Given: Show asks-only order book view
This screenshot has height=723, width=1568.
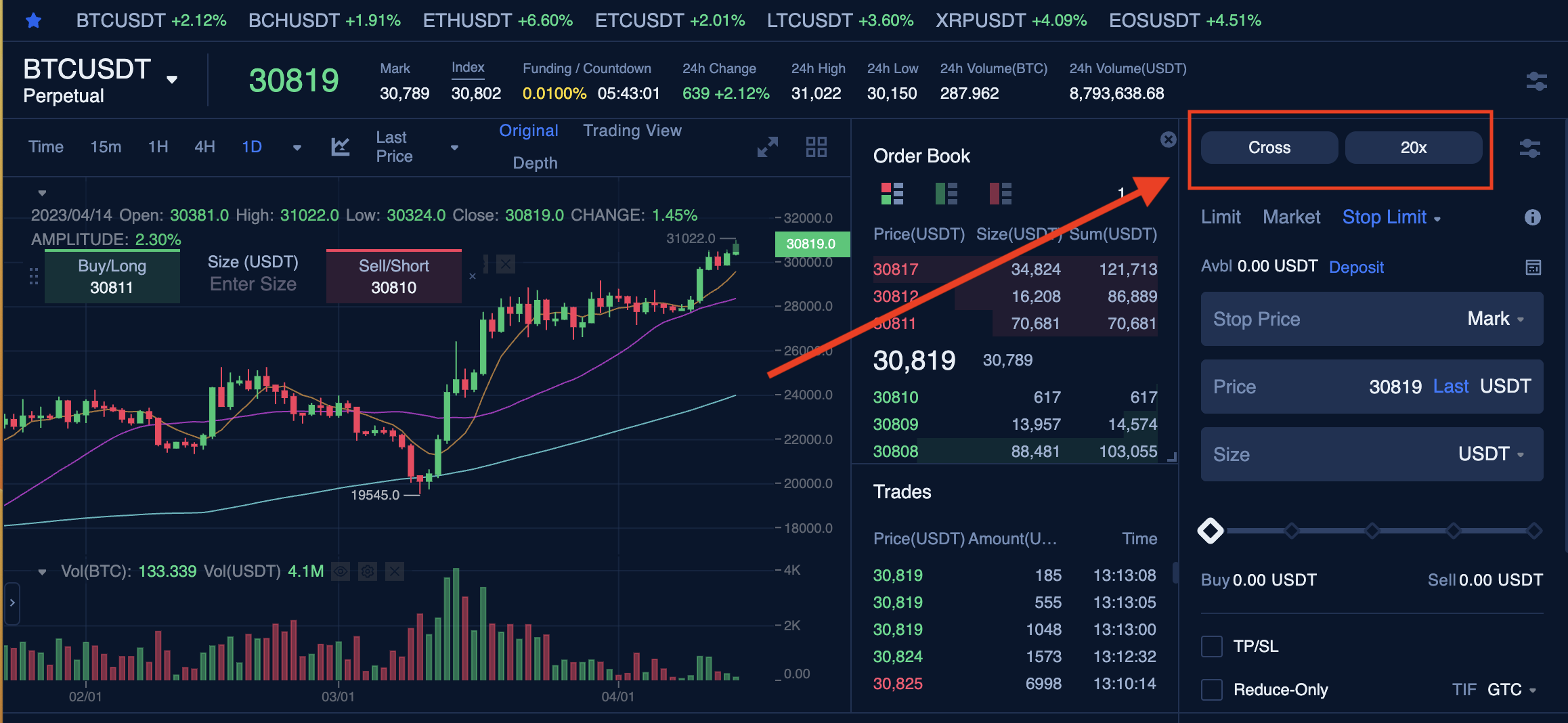Looking at the screenshot, I should 1000,194.
